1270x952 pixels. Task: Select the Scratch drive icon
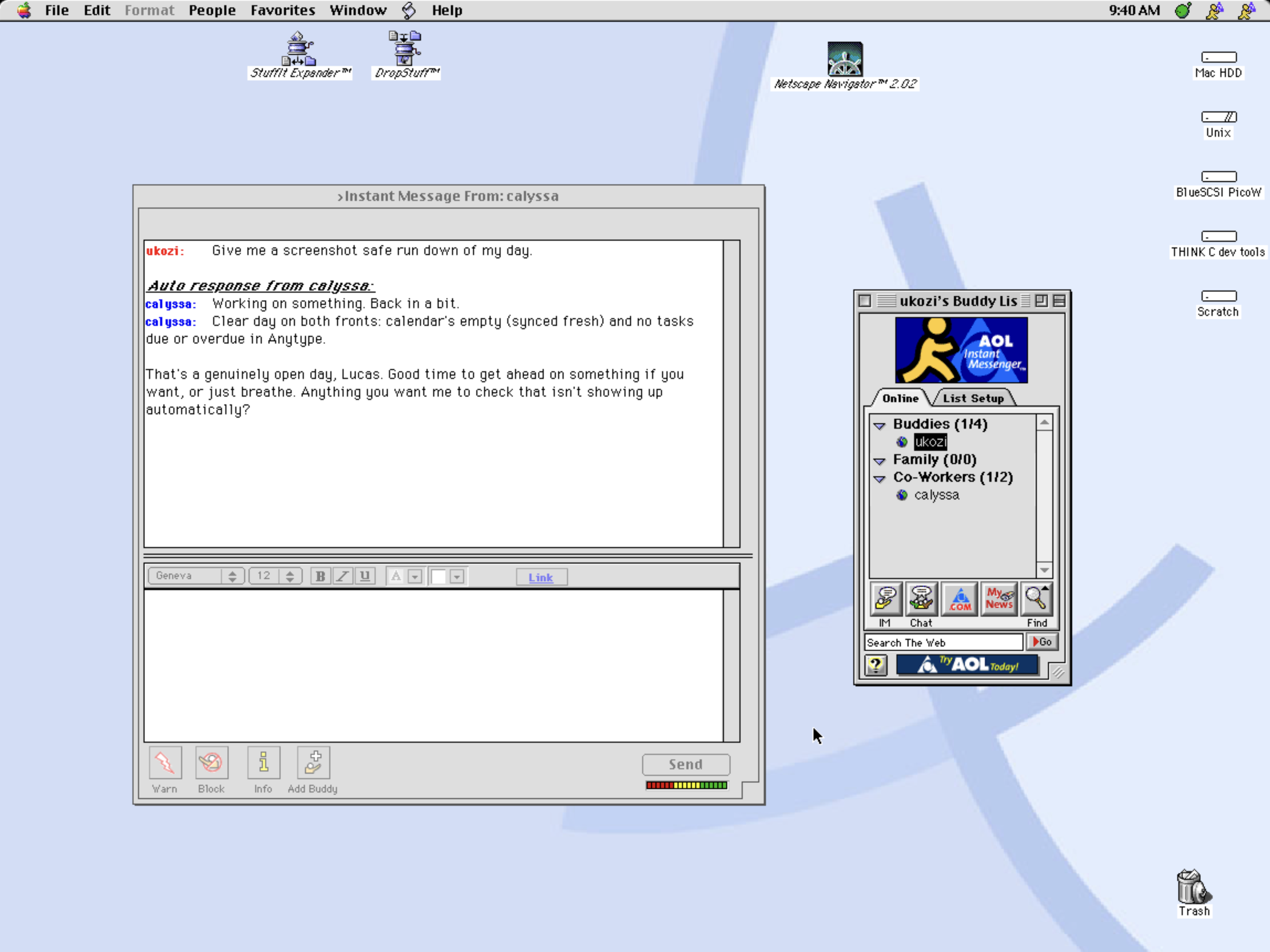pos(1219,296)
